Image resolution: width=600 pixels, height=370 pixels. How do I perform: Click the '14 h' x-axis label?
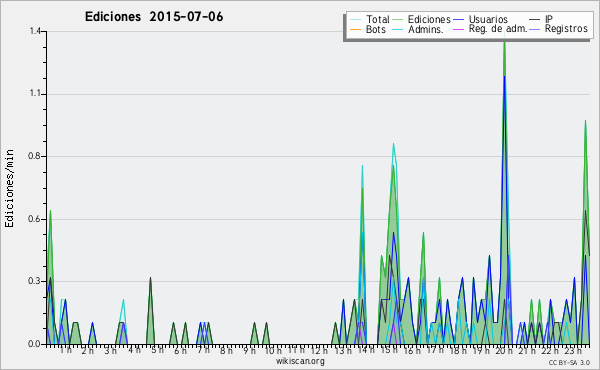click(366, 350)
